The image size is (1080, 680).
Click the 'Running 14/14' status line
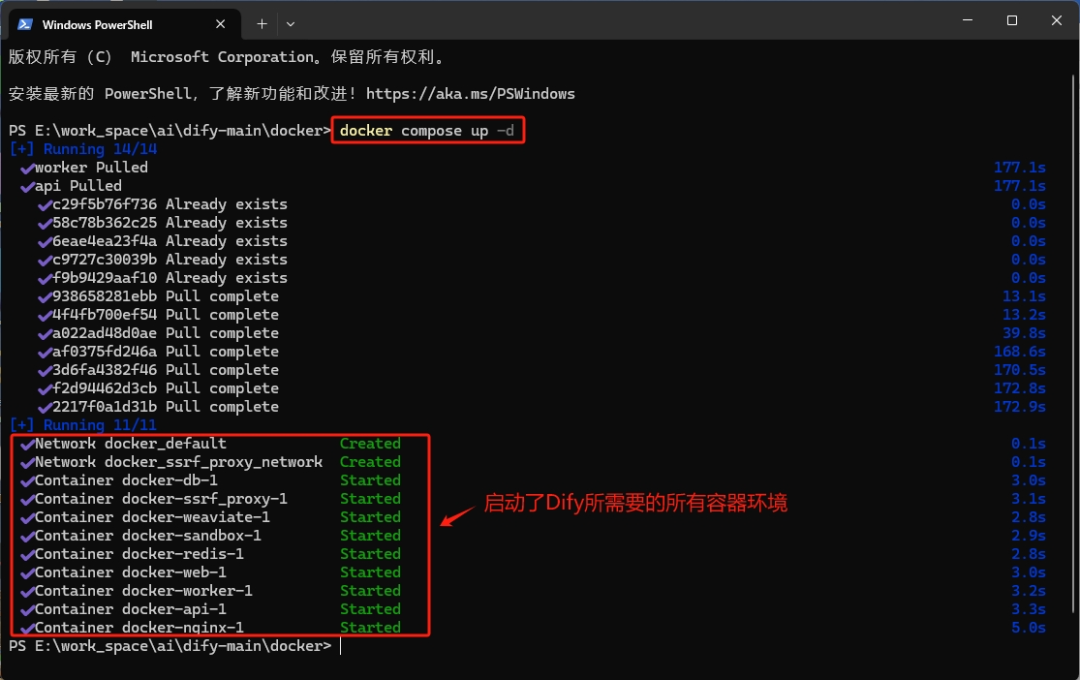click(x=83, y=149)
